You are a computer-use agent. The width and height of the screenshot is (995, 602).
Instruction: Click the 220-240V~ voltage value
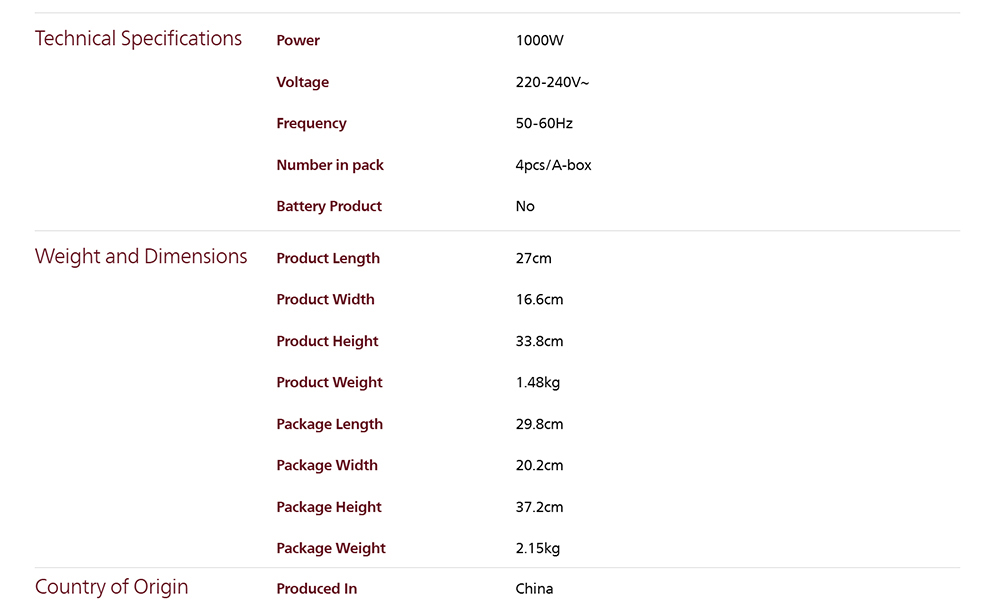pyautogui.click(x=552, y=82)
